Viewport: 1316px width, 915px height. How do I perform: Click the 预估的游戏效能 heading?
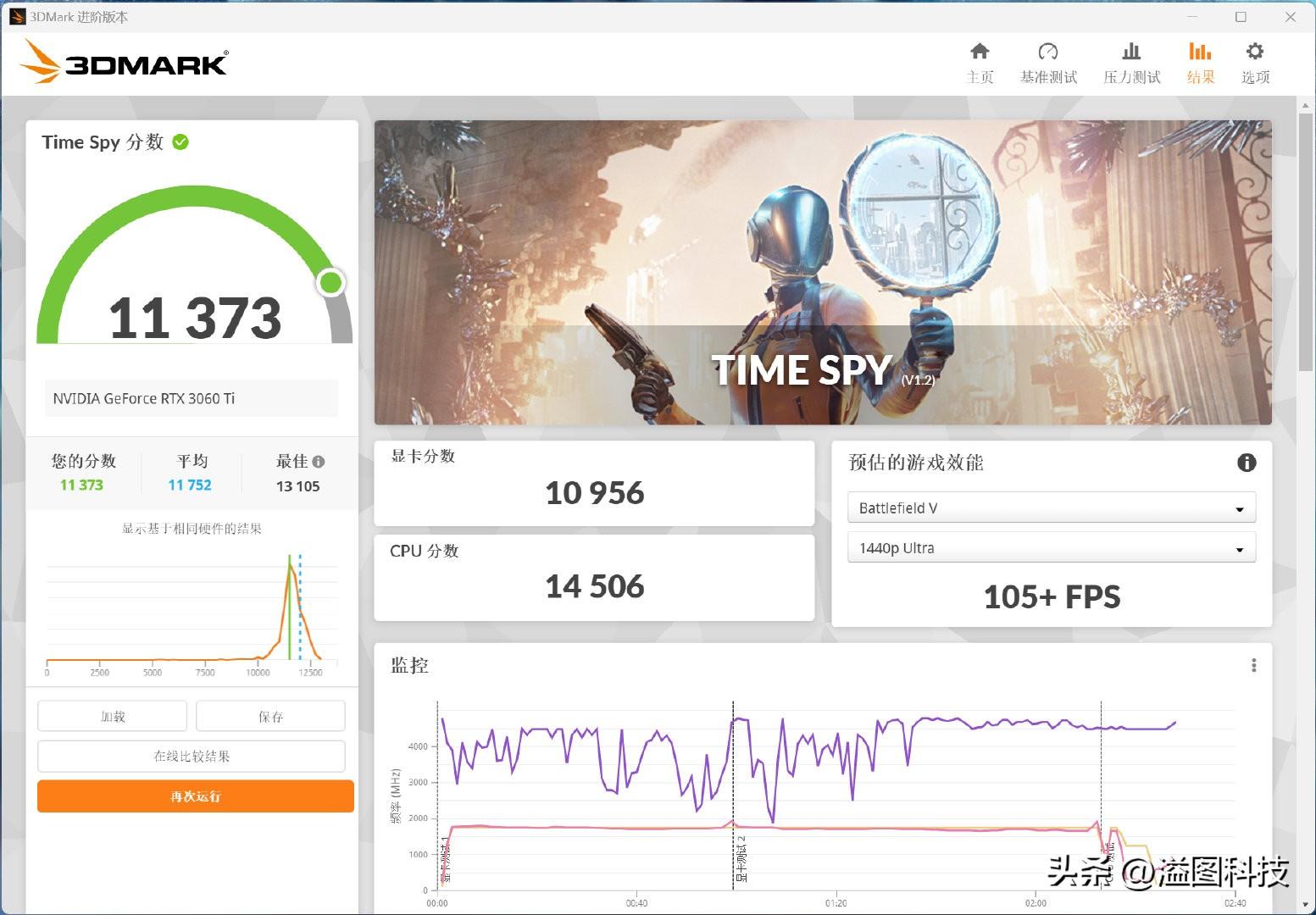(x=916, y=463)
